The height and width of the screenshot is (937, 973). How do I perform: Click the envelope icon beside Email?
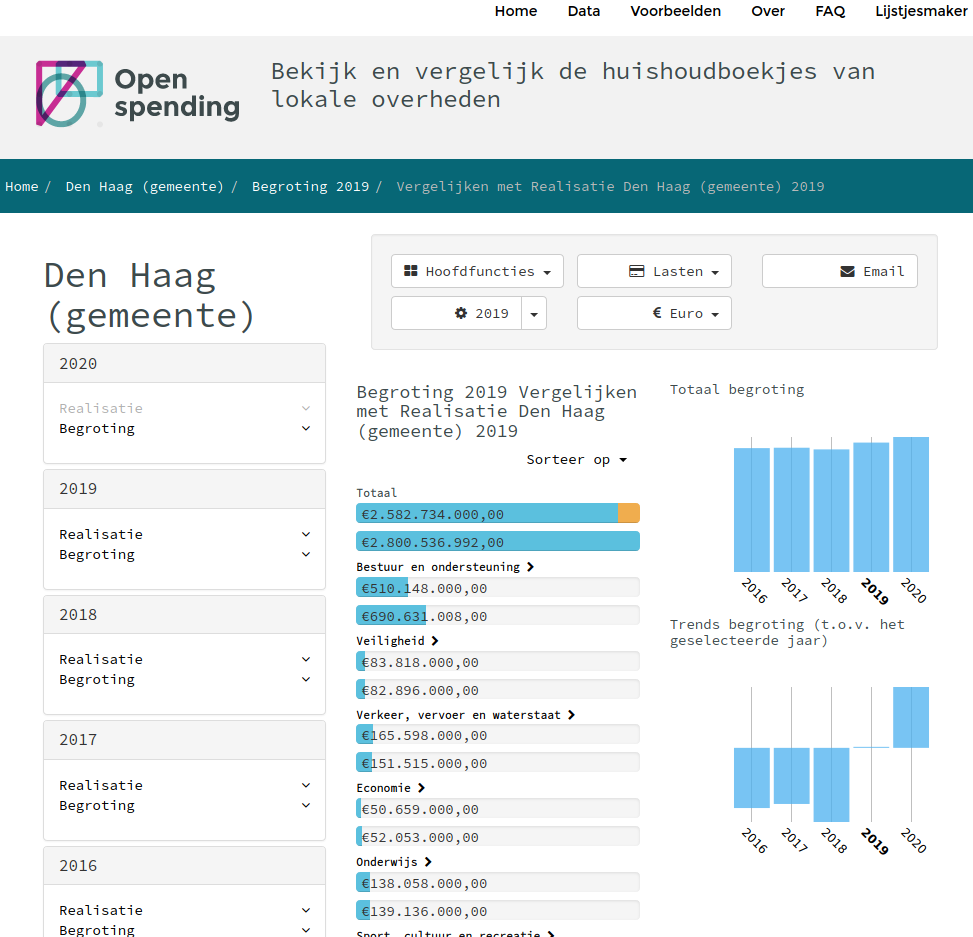[848, 272]
